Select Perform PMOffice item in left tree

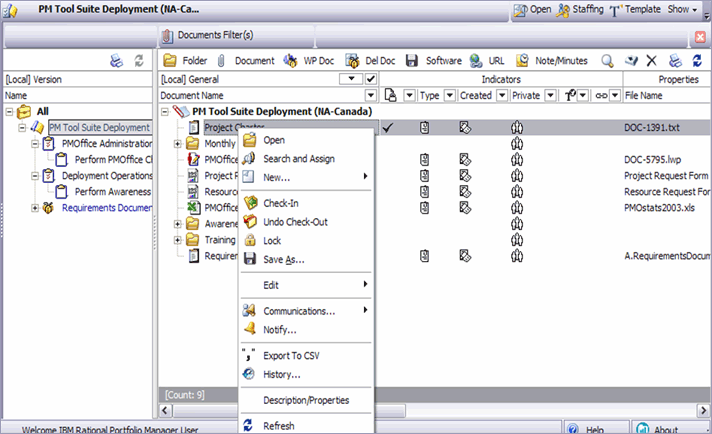(114, 159)
